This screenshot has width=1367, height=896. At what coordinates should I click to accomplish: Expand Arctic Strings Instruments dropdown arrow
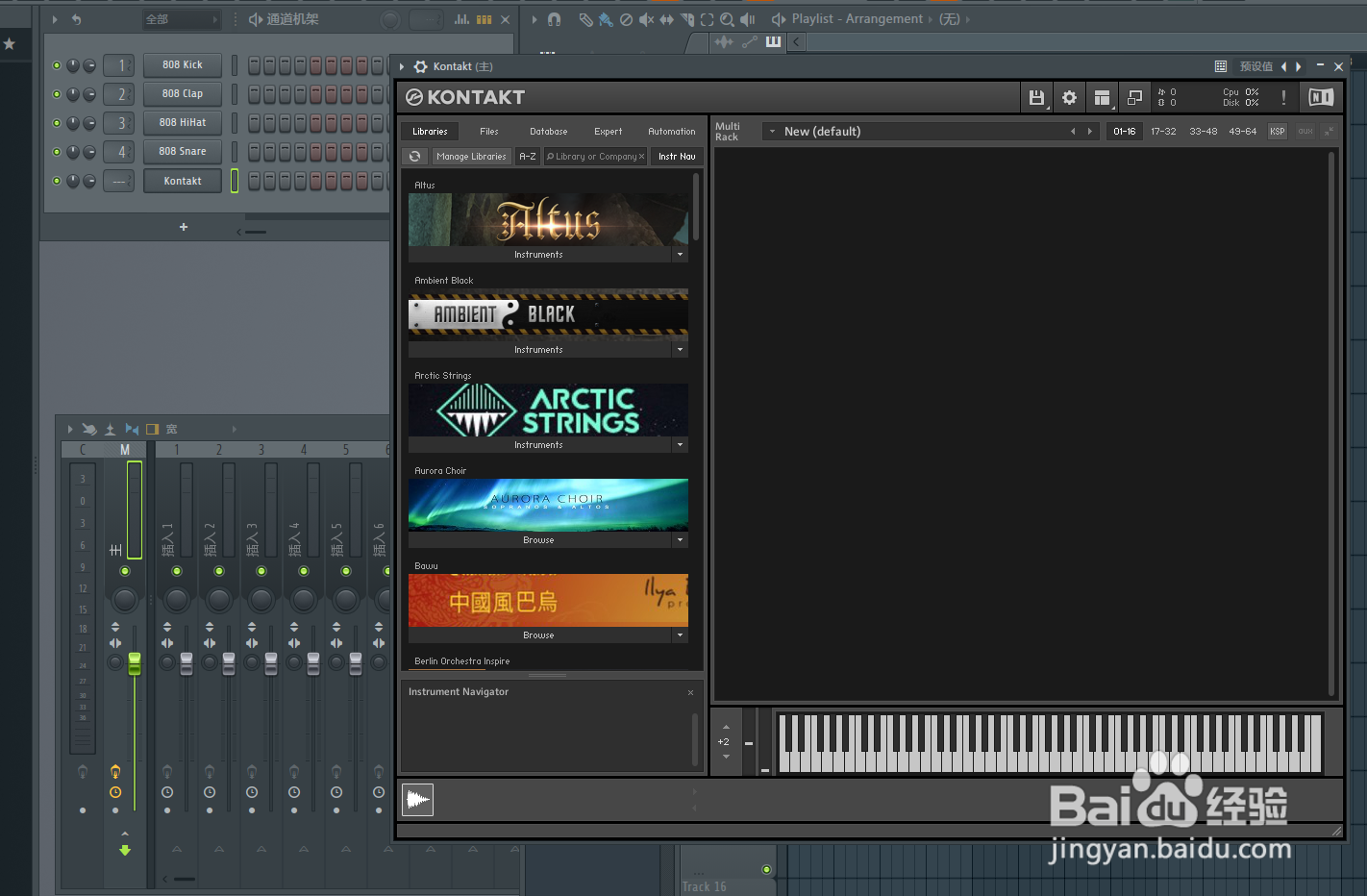pos(680,445)
